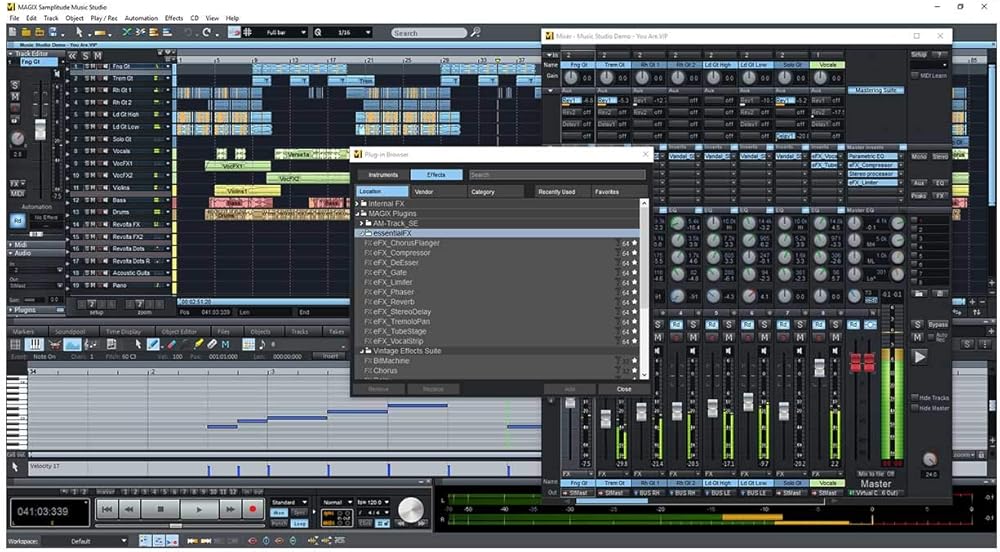Click the magnifier icon beside the search field
Screen dimensions: 1000x552
click(x=476, y=32)
